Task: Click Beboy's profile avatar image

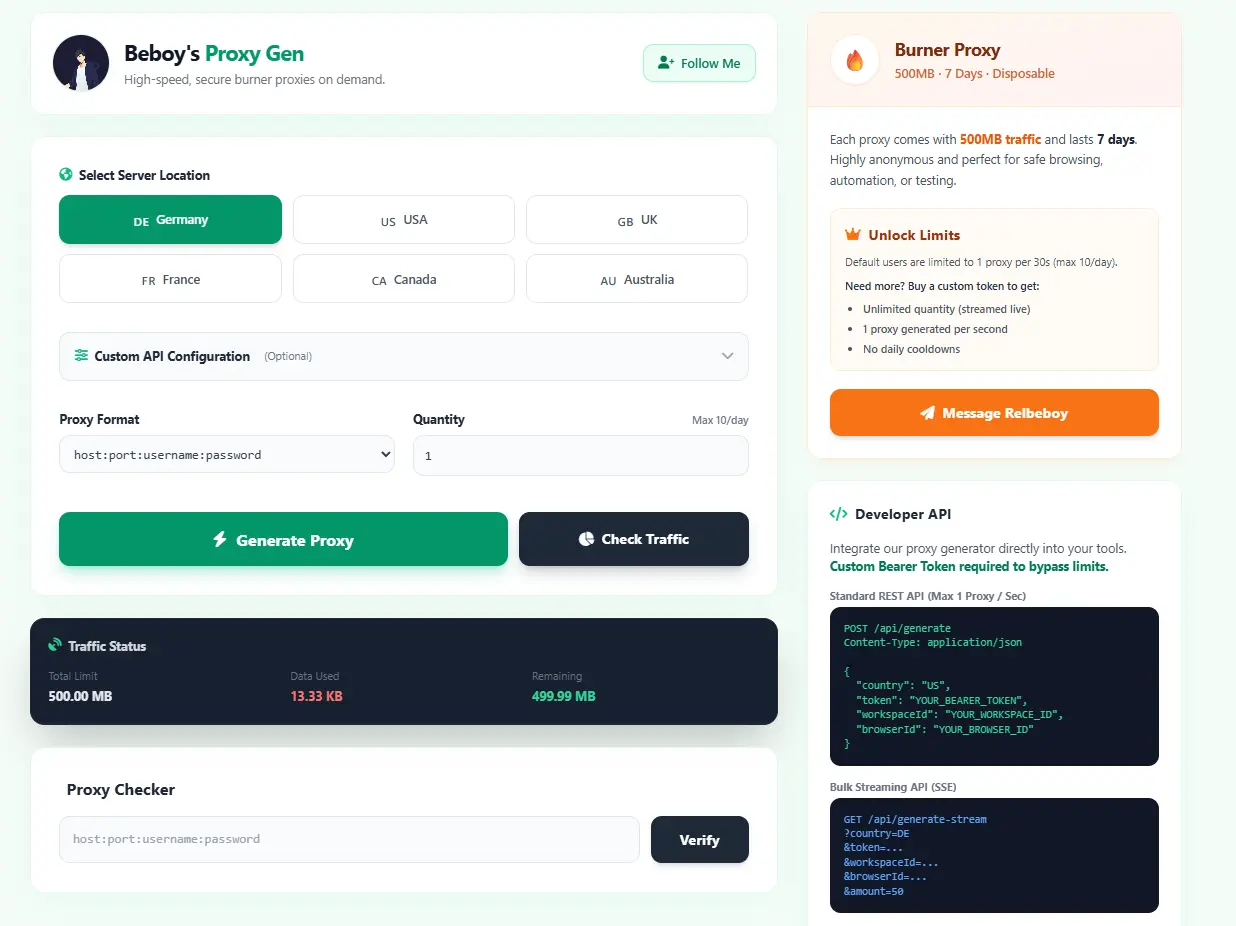Action: click(x=81, y=63)
